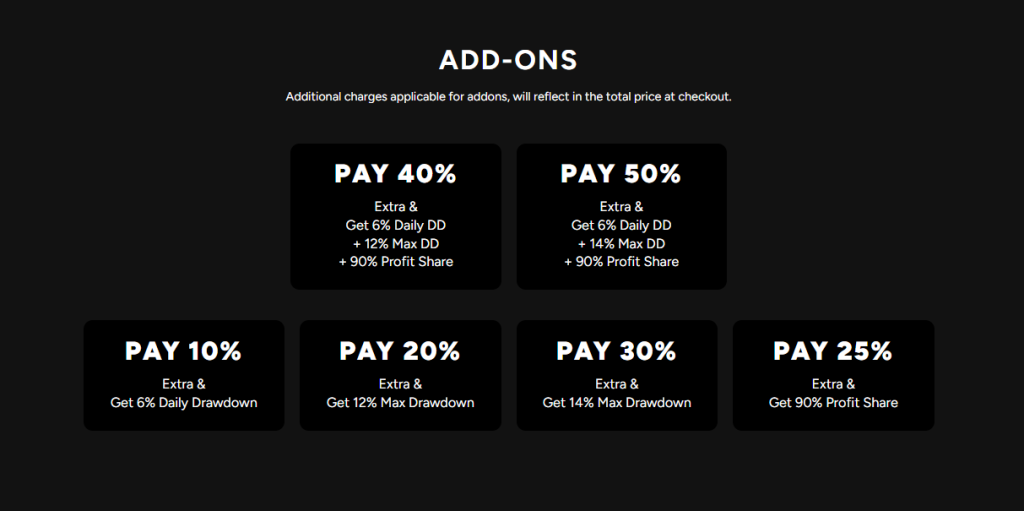
Task: Click the ADD-ONS section heading
Action: 508,60
